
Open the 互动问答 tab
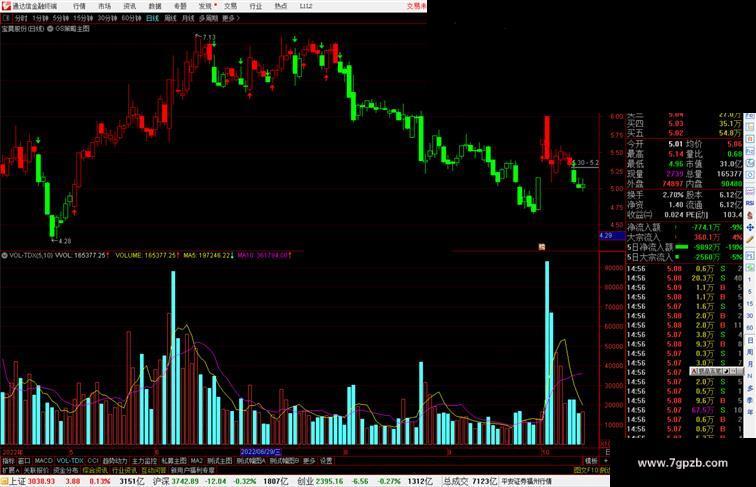(153, 470)
